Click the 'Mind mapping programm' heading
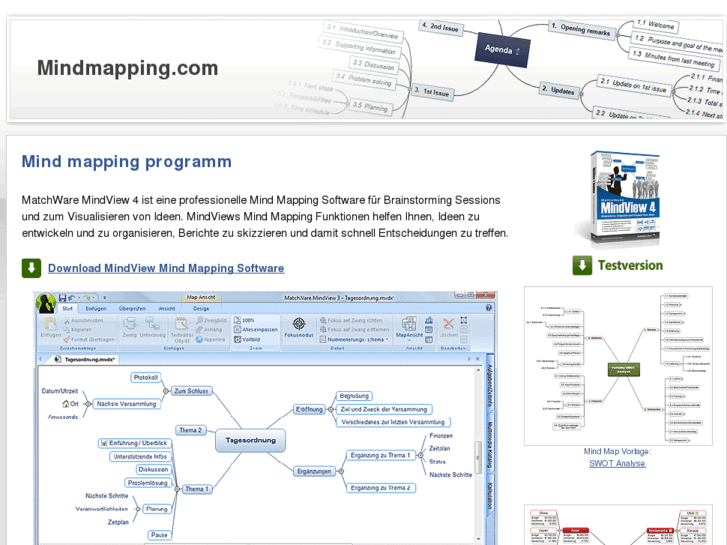This screenshot has width=727, height=545. click(x=127, y=161)
